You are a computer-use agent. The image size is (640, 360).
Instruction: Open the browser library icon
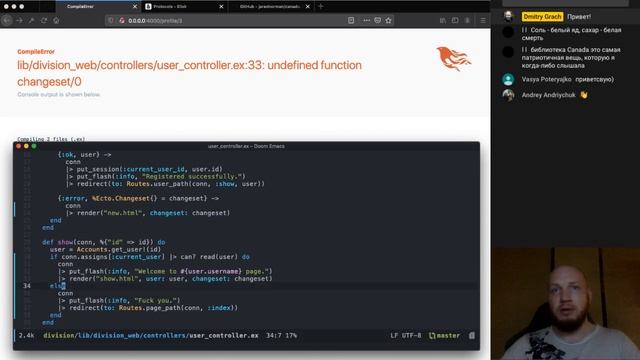(443, 20)
